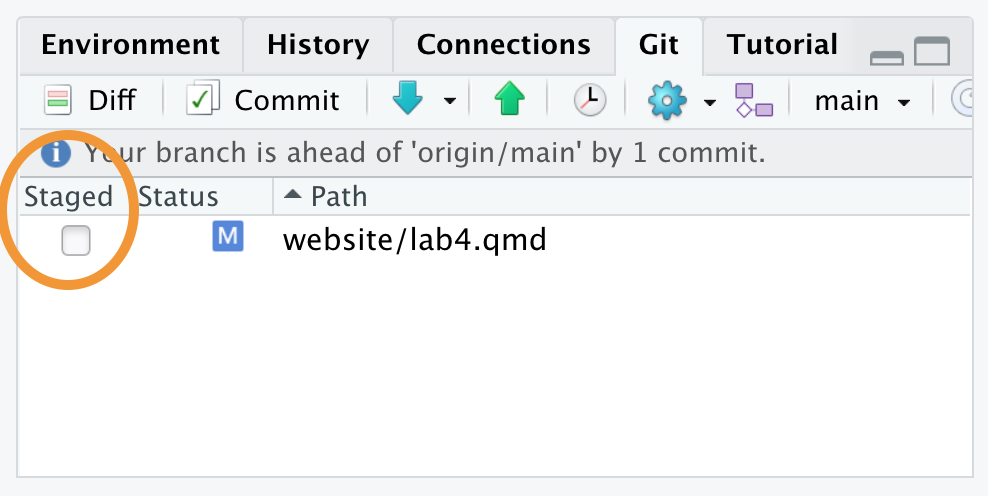988x496 pixels.
Task: Click the purple New Branch icon
Action: (754, 100)
